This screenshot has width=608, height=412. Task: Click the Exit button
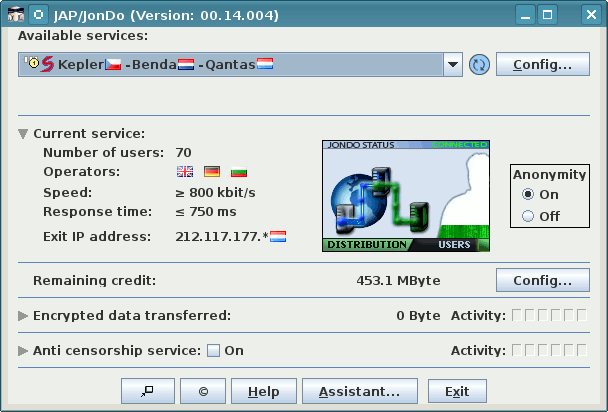[457, 391]
